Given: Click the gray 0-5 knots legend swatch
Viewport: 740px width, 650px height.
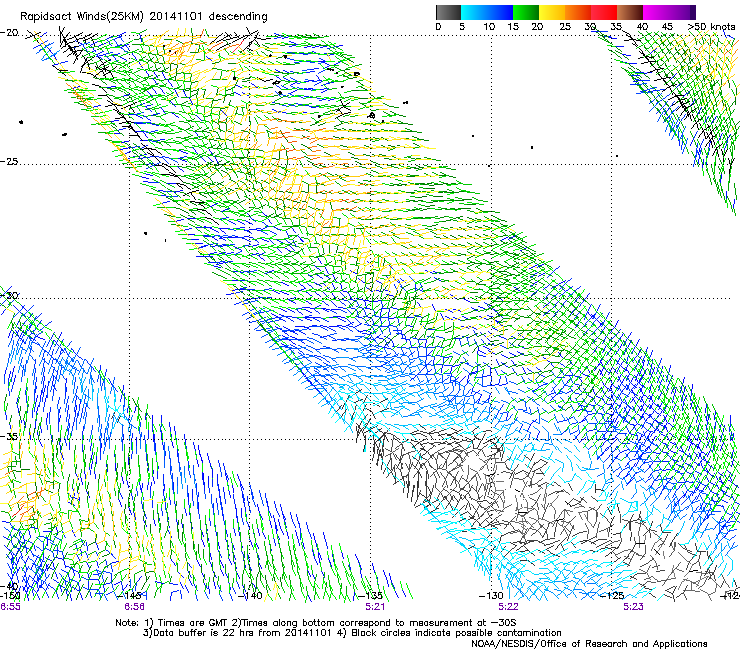Looking at the screenshot, I should click(x=448, y=12).
